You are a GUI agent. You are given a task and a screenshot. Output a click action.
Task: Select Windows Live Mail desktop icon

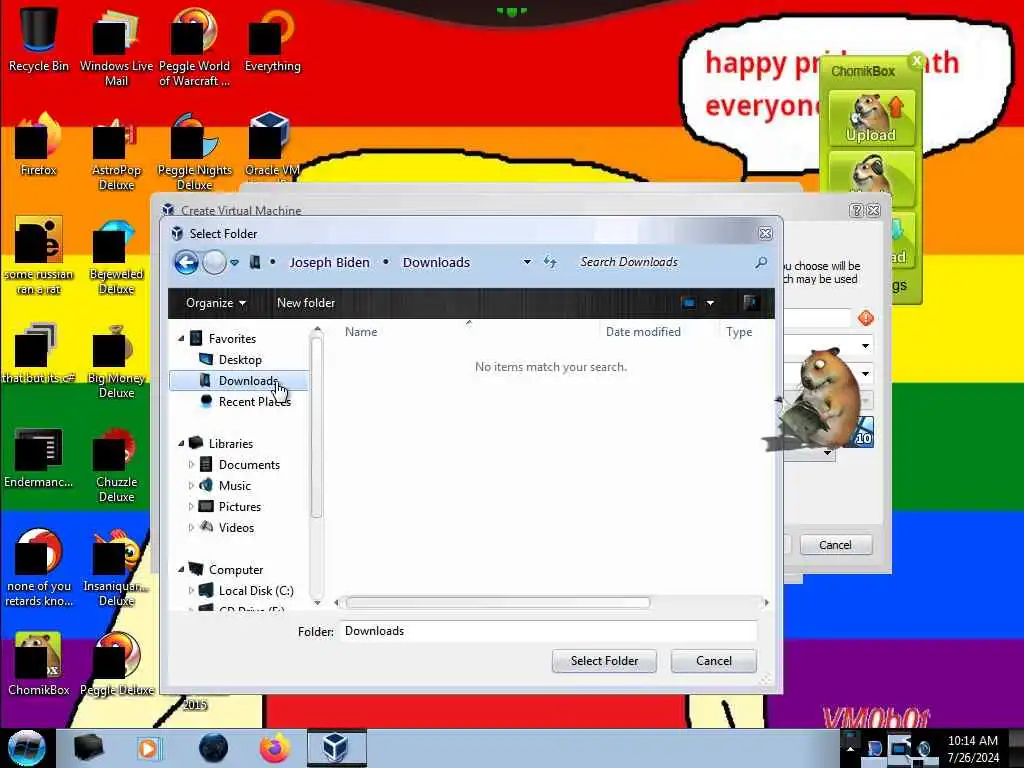(x=116, y=47)
